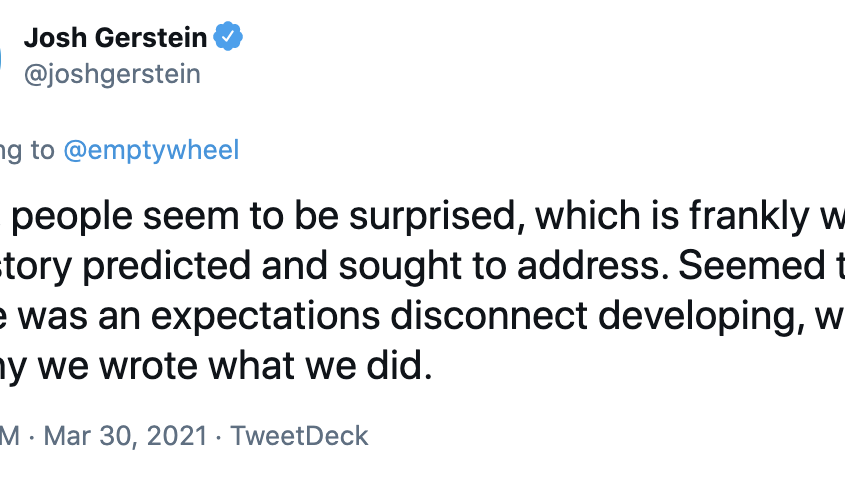Click the TweetDeck source label
The height and width of the screenshot is (480, 845).
coord(299,435)
